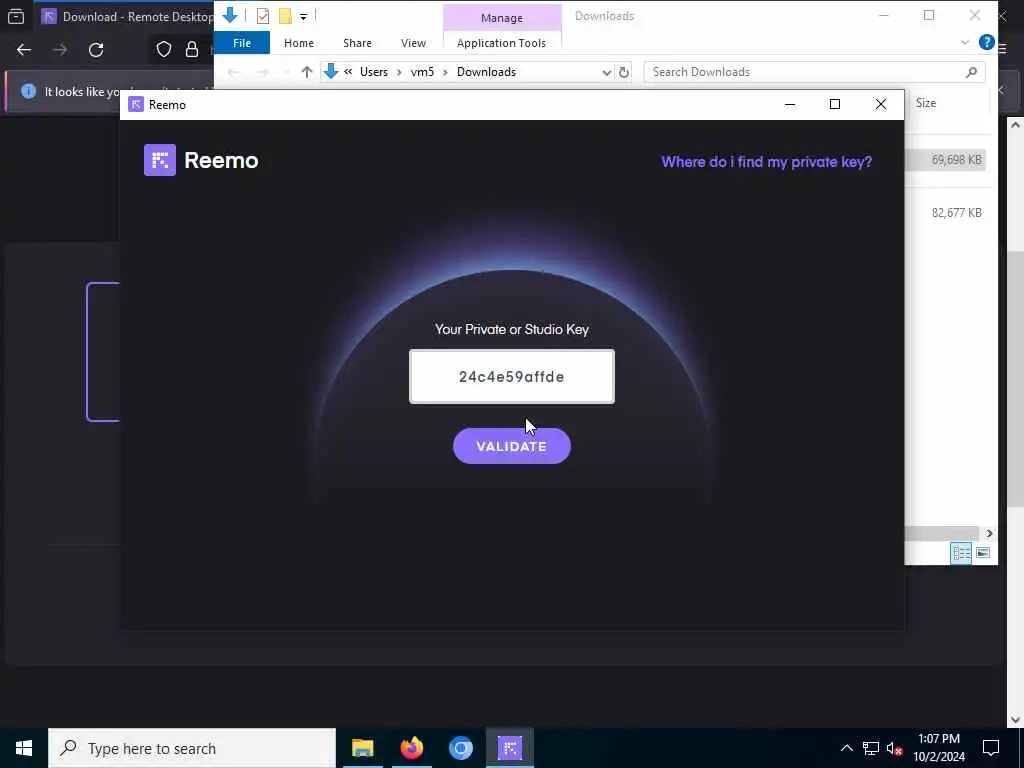Open the clock showing 1:07 PM
Screen dimensions: 1024x768
pos(939,748)
